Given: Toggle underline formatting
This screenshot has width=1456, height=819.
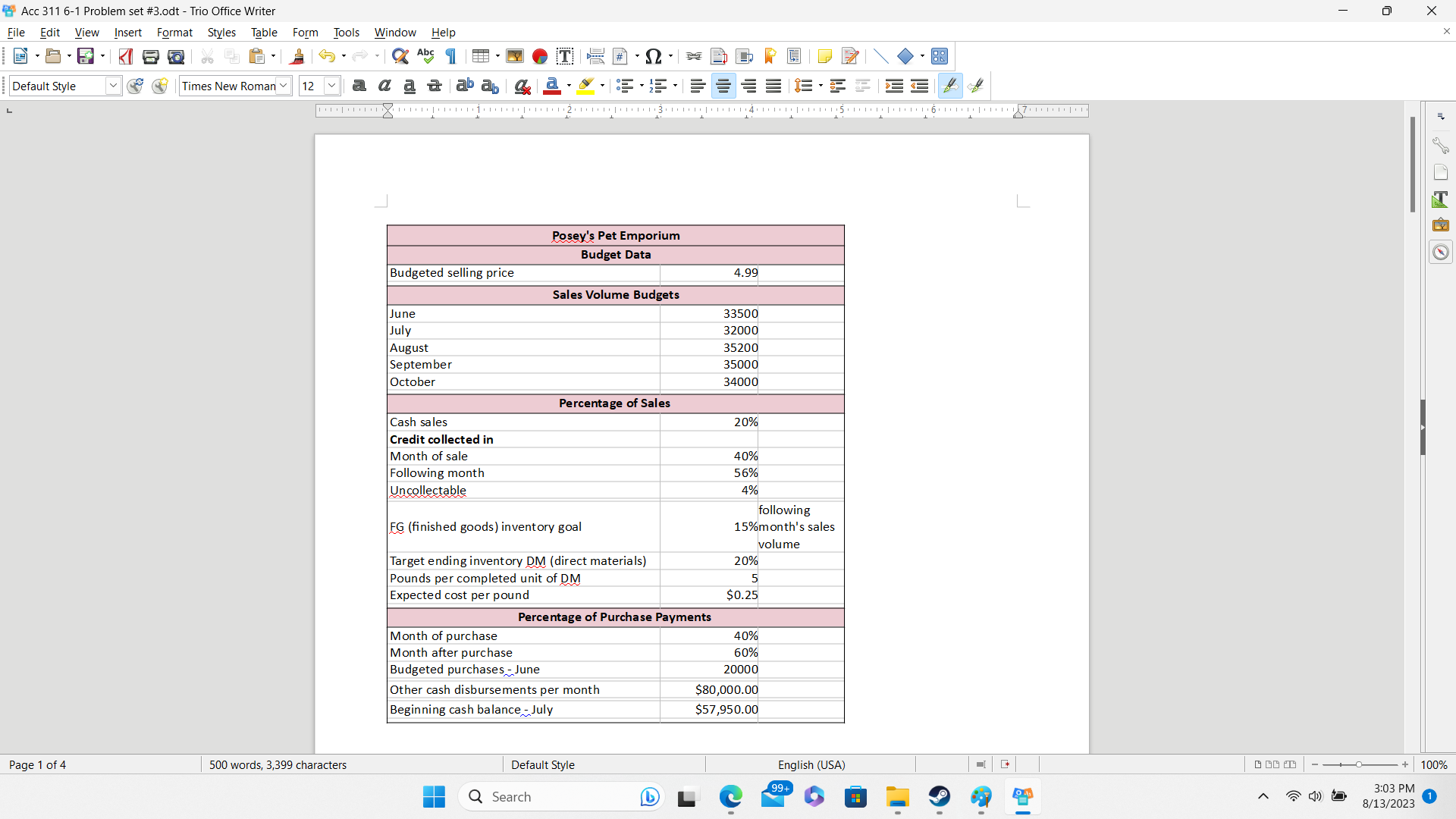Looking at the screenshot, I should 409,86.
